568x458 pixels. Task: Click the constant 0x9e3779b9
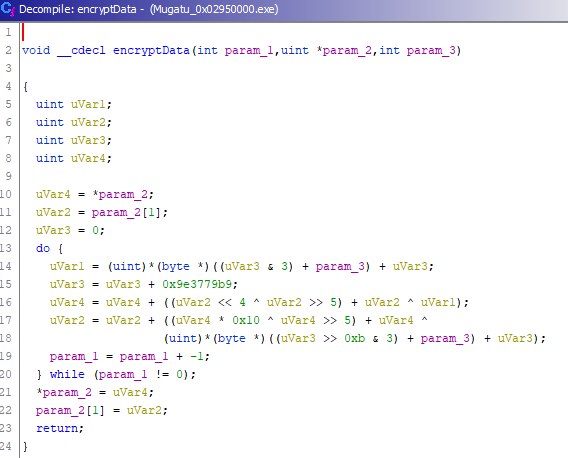pyautogui.click(x=197, y=284)
